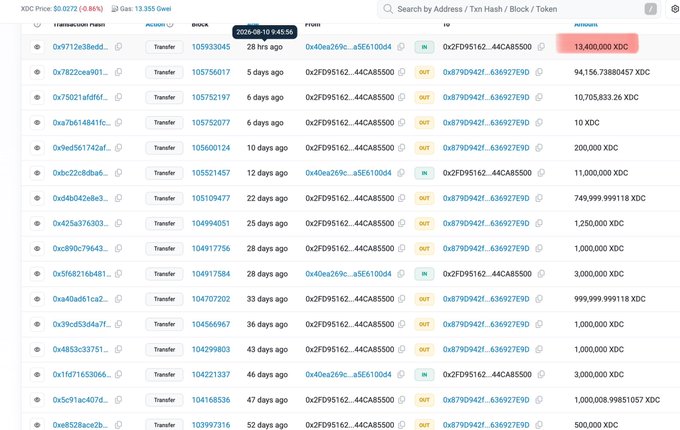
Task: Open transaction 0xa40ad61ca2
Action: tap(80, 299)
